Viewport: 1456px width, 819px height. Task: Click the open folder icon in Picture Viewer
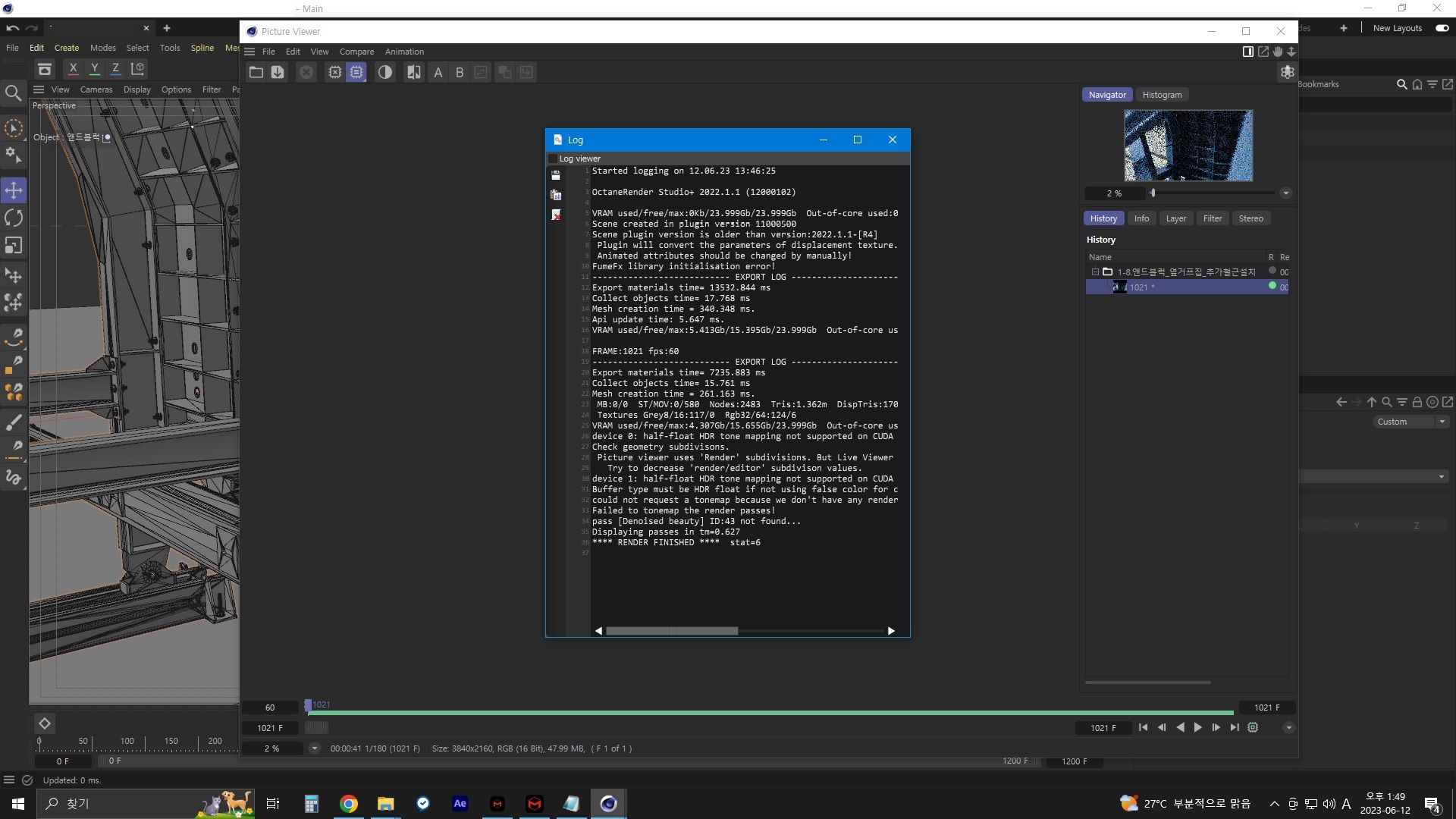click(x=256, y=72)
